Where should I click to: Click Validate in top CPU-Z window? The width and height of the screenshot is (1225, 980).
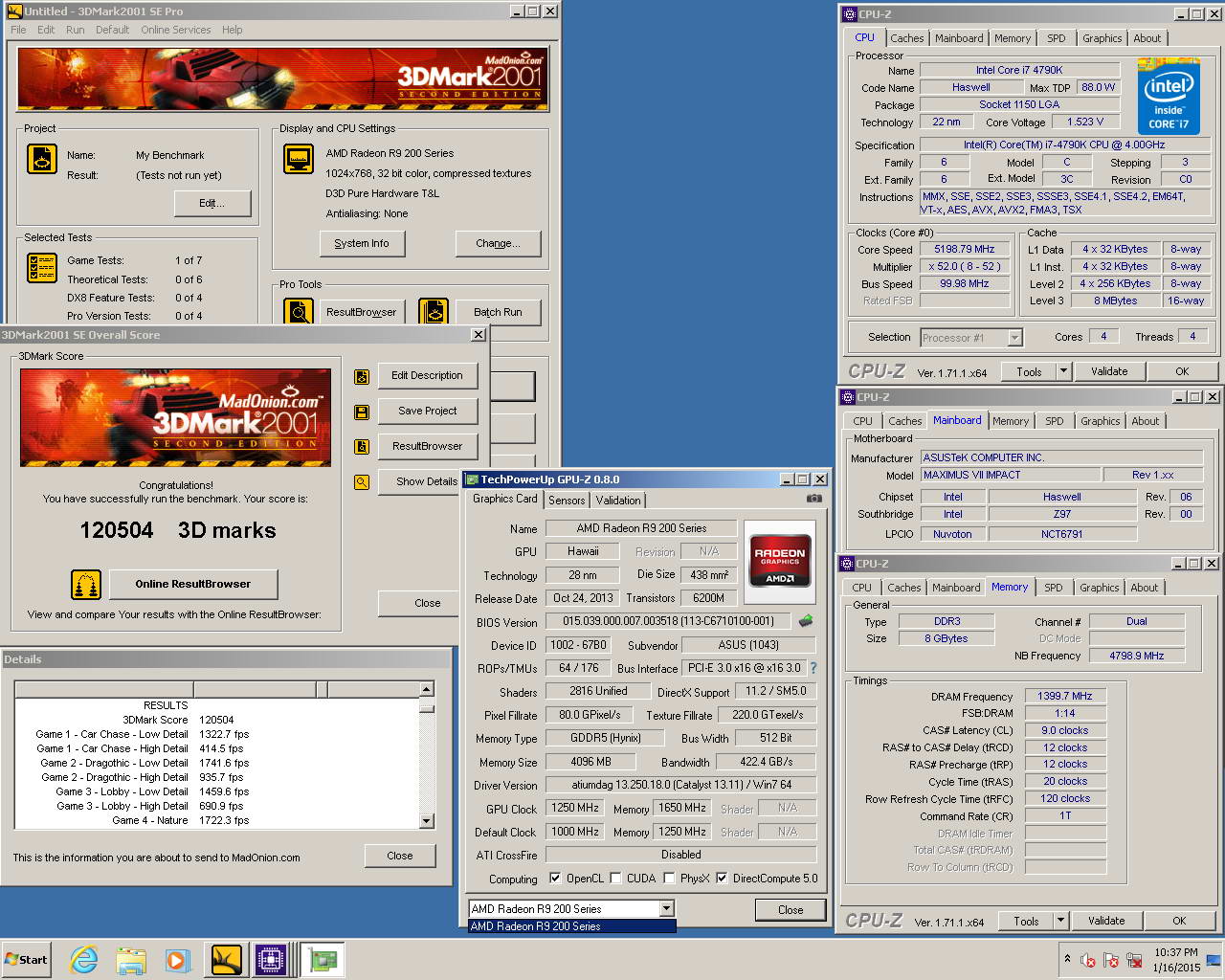pyautogui.click(x=1109, y=371)
